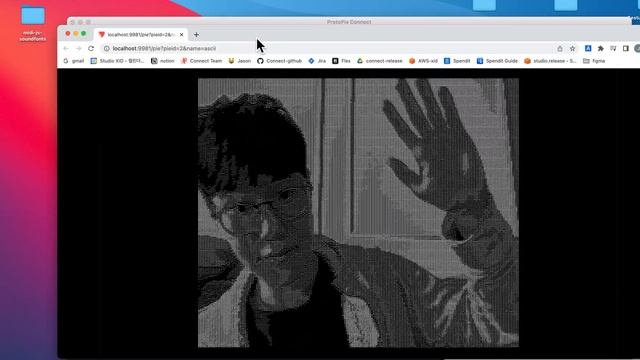Click the ASCII webcam image
Image resolution: width=640 pixels, height=360 pixels.
click(358, 213)
